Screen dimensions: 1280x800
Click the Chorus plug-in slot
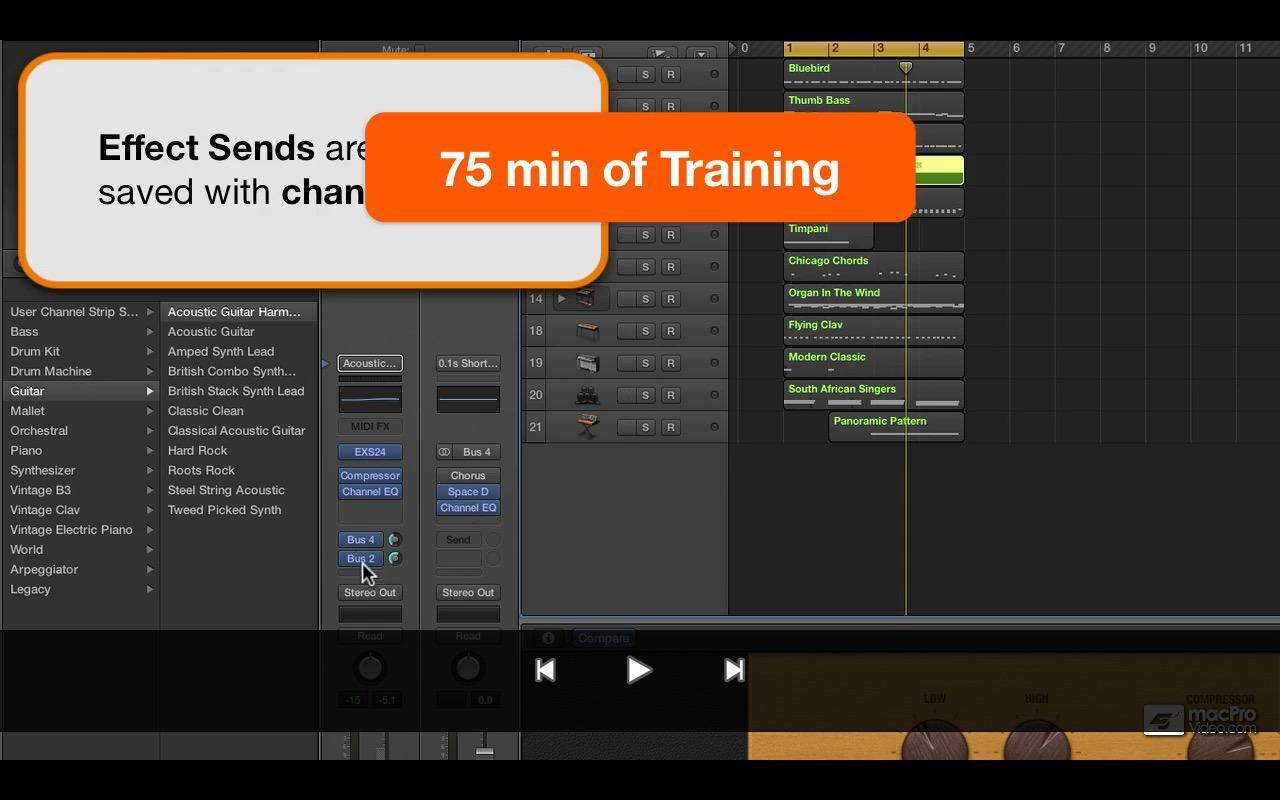coord(468,476)
